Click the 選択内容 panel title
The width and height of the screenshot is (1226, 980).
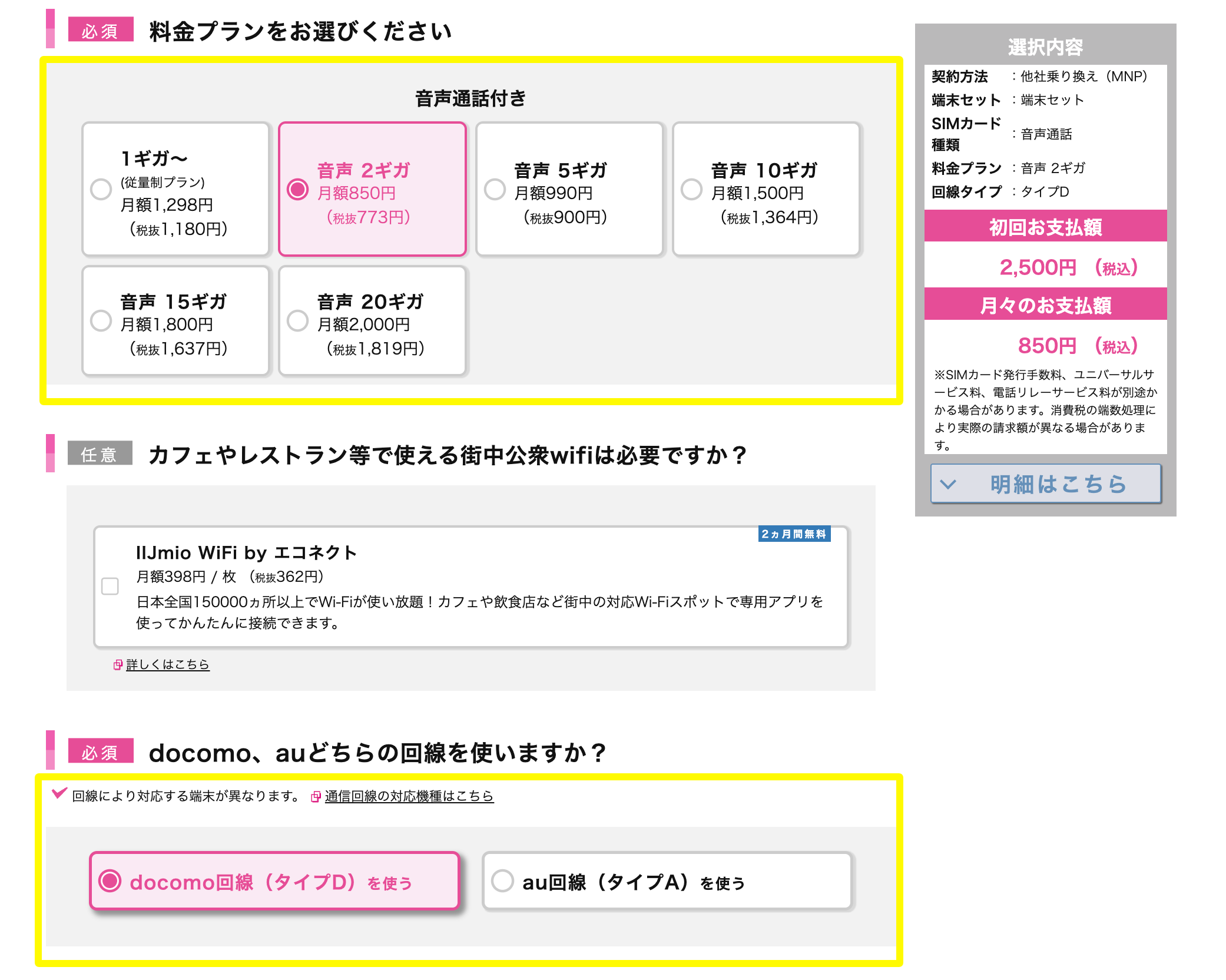(x=1046, y=47)
